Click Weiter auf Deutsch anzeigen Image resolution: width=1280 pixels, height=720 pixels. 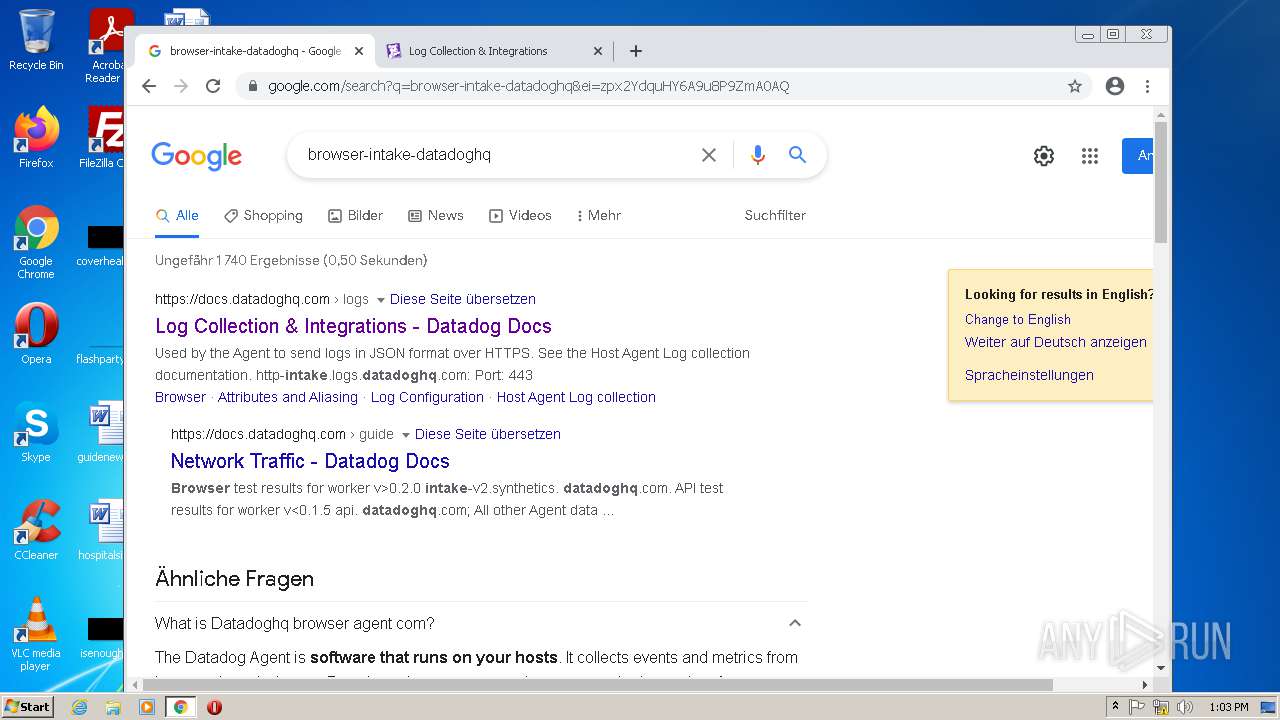click(1056, 342)
